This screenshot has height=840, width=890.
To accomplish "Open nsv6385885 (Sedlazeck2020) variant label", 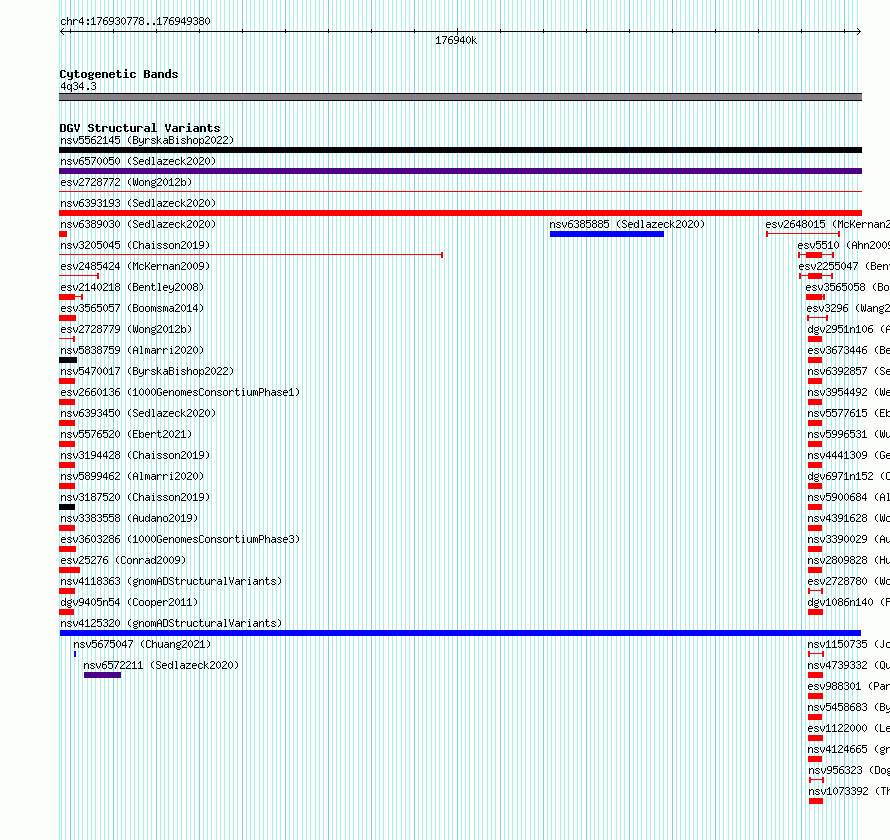I will (x=627, y=224).
